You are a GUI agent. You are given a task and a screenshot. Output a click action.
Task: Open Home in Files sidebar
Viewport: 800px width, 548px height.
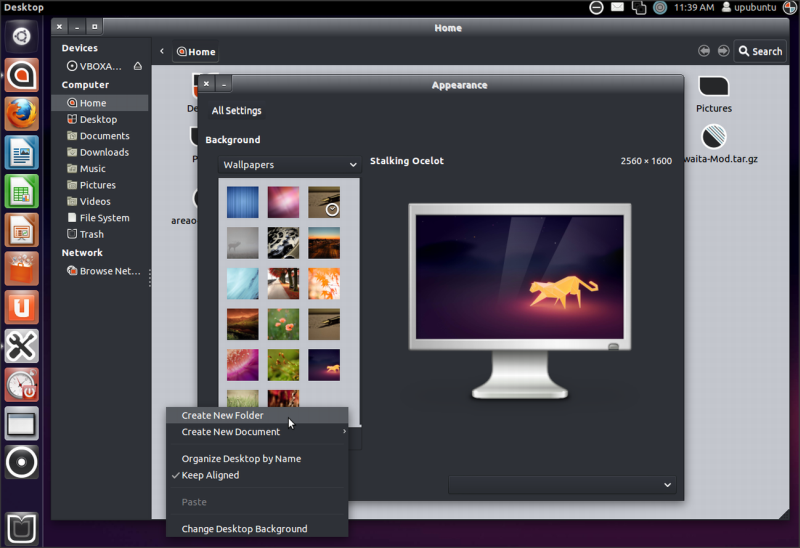[100, 103]
